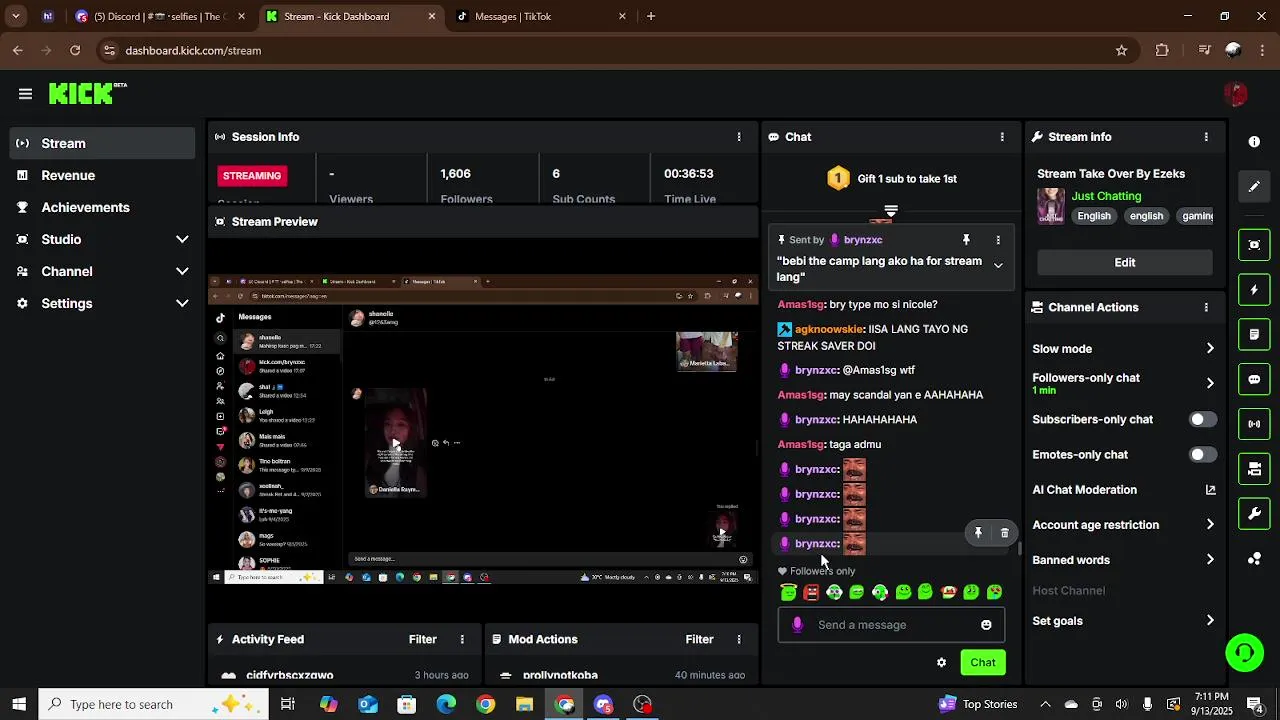Open the AI Chat Moderation external link icon

(1210, 490)
